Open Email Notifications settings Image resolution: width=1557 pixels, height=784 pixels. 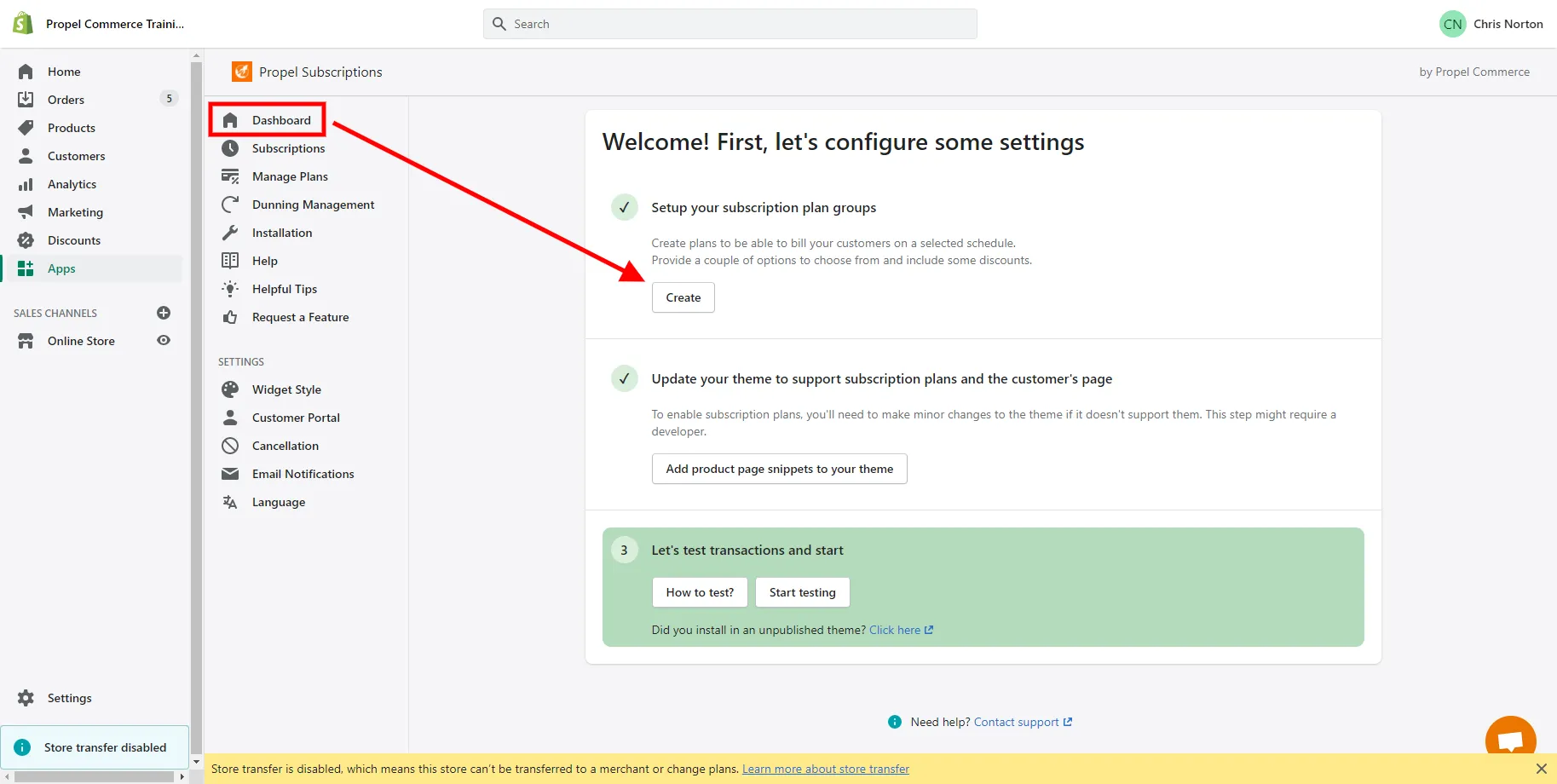[x=303, y=474]
